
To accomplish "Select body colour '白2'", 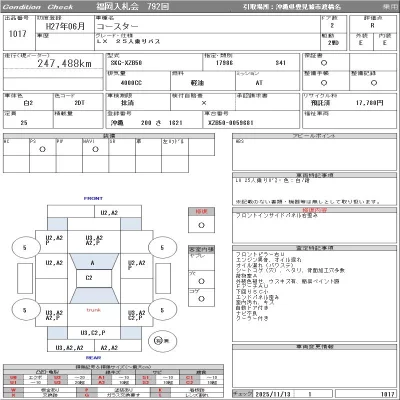I will pyautogui.click(x=28, y=103).
